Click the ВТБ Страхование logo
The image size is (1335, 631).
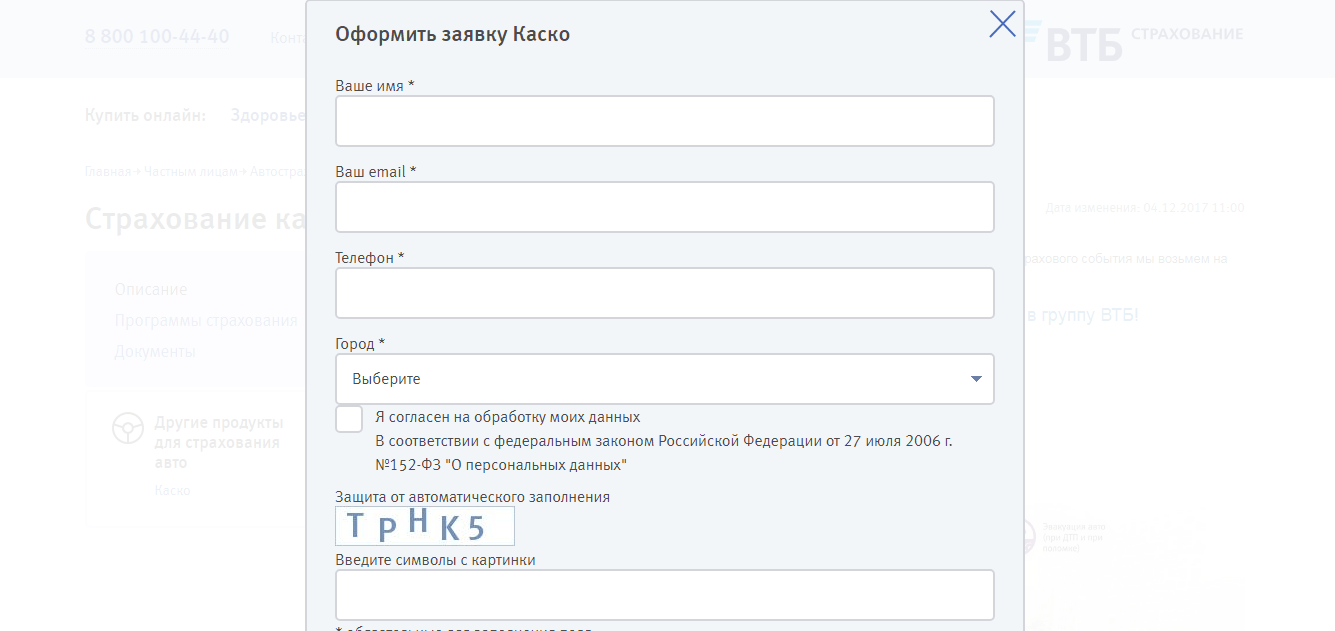[x=1140, y=40]
